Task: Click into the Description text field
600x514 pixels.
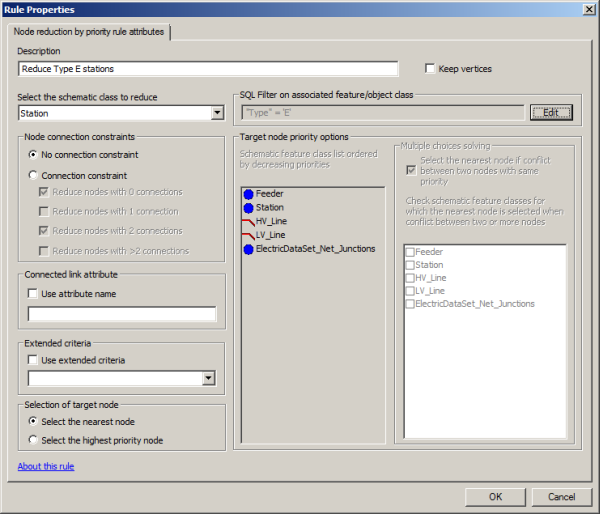Action: [x=208, y=69]
